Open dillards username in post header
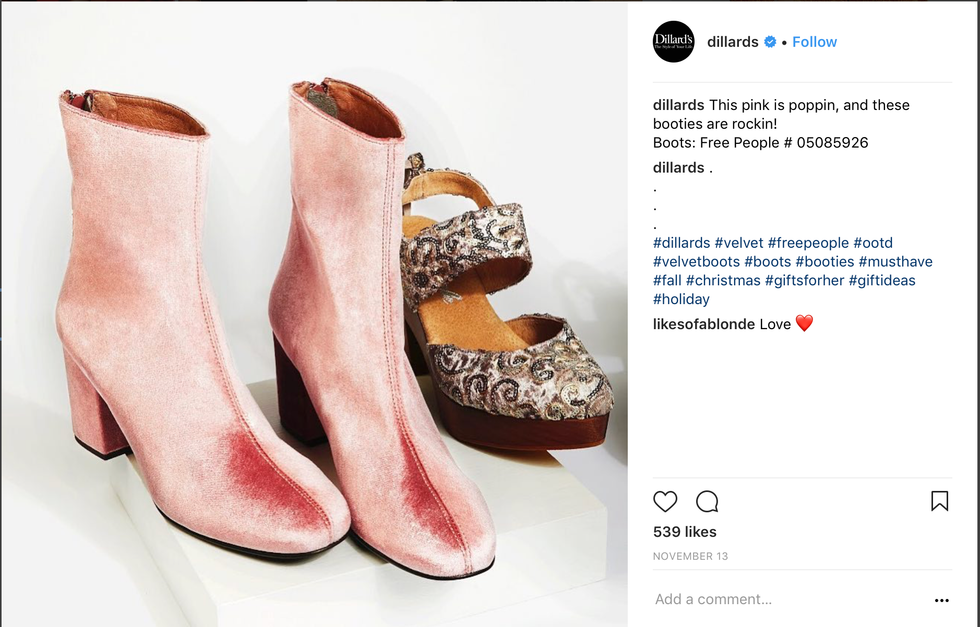The image size is (980, 627). [x=732, y=42]
